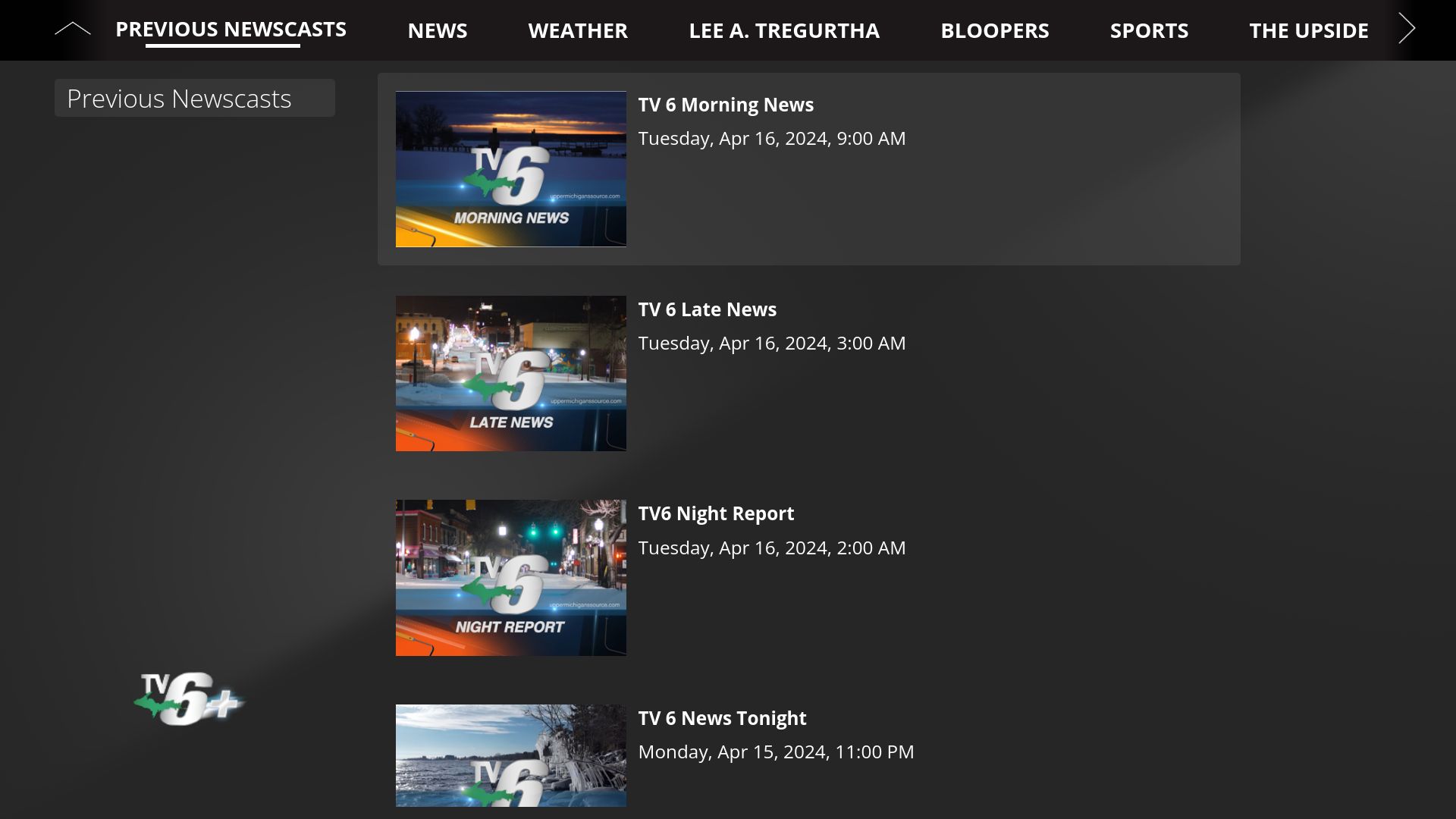Switch to the BLOOPERS tab
The height and width of the screenshot is (819, 1456).
pos(995,30)
